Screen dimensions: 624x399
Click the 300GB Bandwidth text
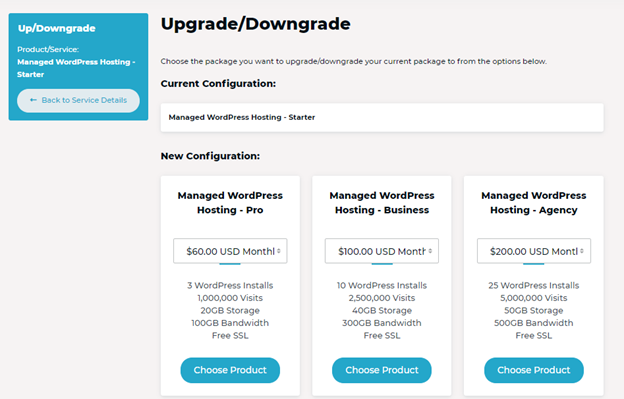(382, 323)
